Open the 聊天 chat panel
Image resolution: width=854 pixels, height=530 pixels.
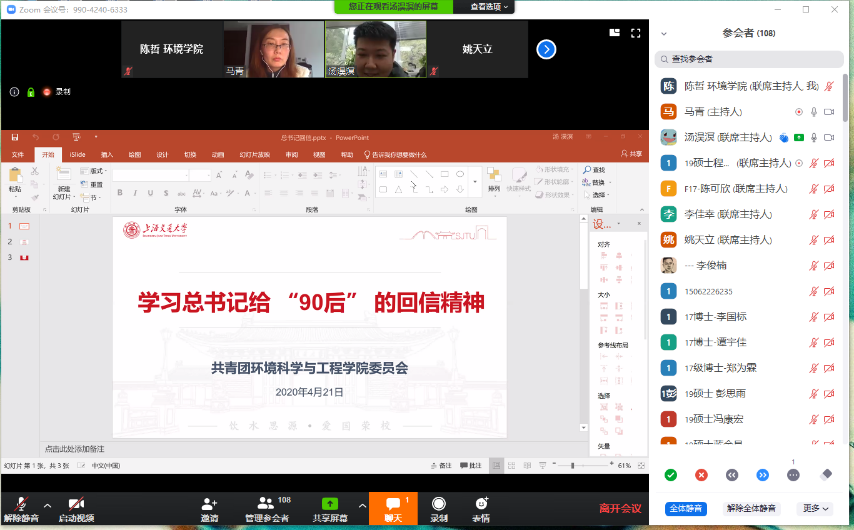pos(392,509)
